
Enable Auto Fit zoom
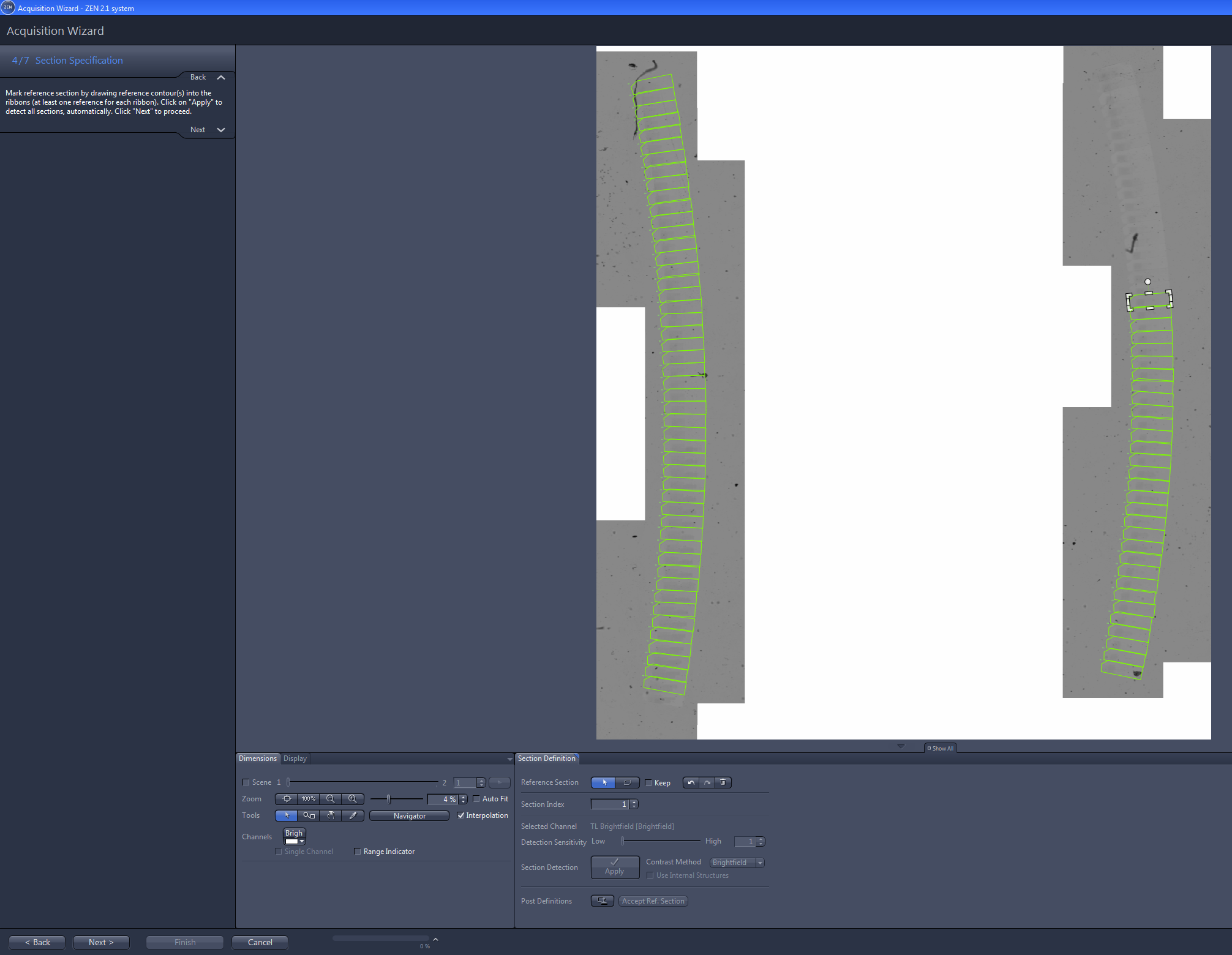476,799
